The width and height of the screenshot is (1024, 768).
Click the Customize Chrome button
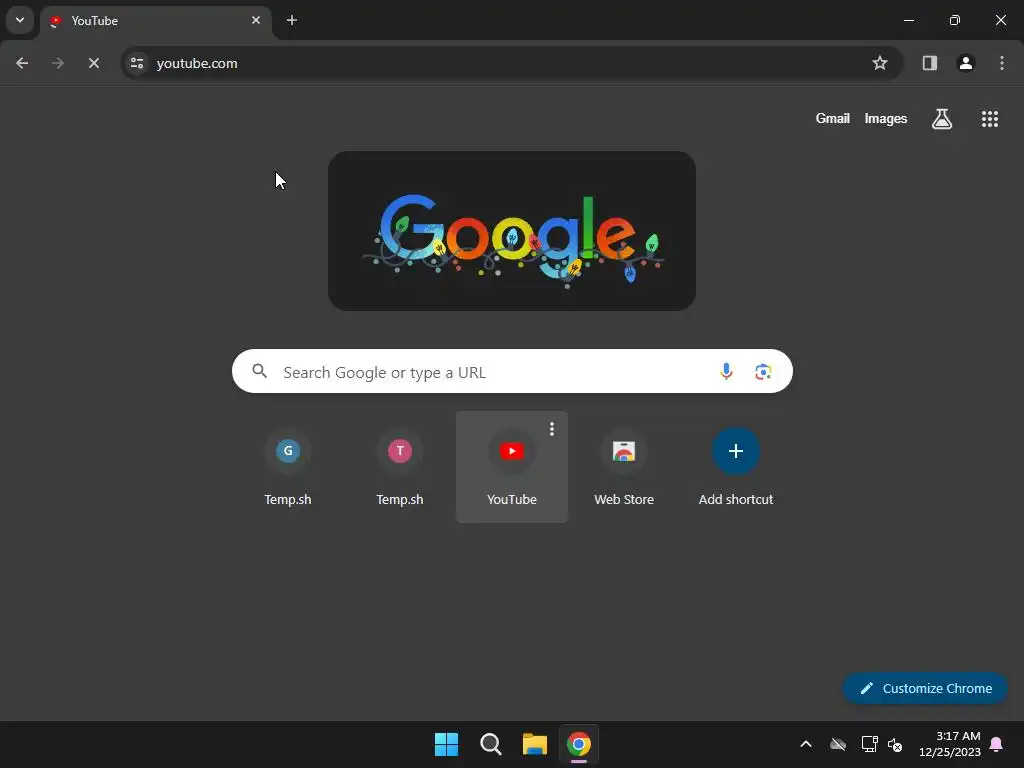[925, 688]
